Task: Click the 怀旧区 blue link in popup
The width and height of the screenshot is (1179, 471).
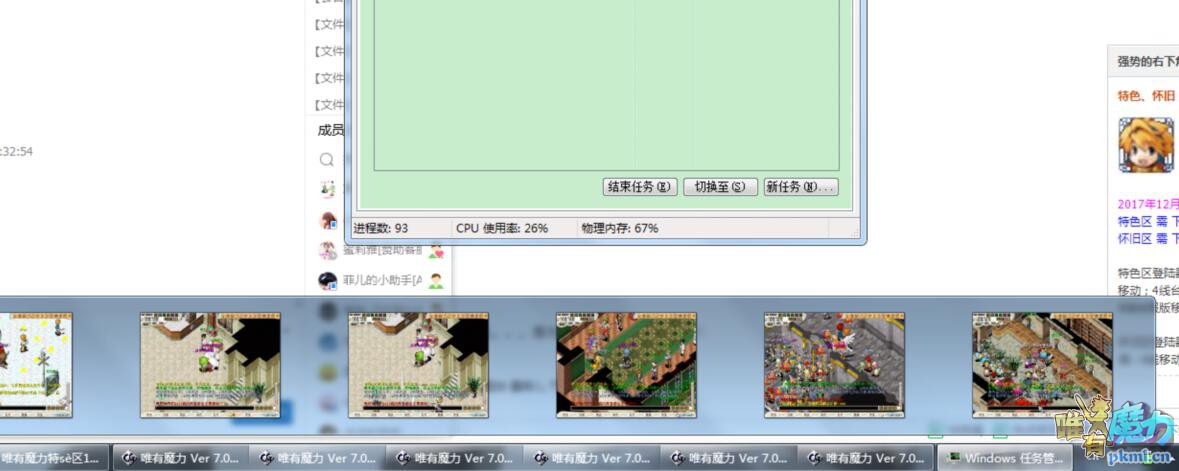Action: point(1135,239)
